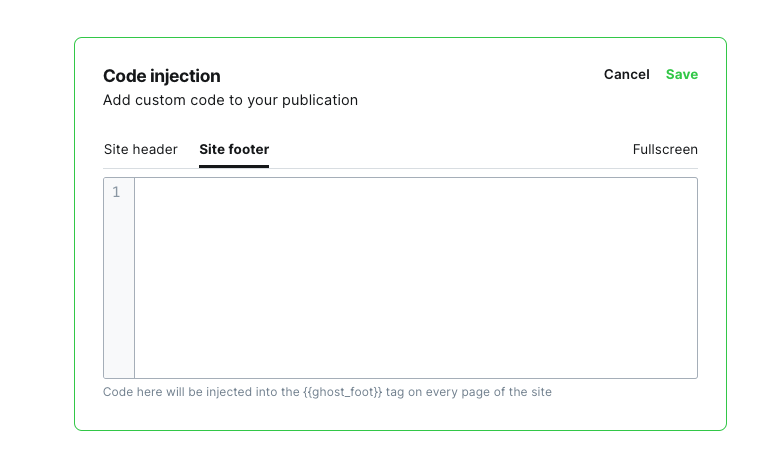Select the Site footer tab
This screenshot has width=778, height=460.
(x=234, y=149)
